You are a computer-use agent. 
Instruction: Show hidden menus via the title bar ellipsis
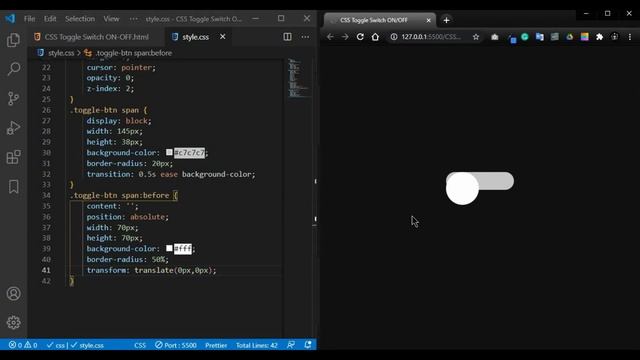coord(133,19)
